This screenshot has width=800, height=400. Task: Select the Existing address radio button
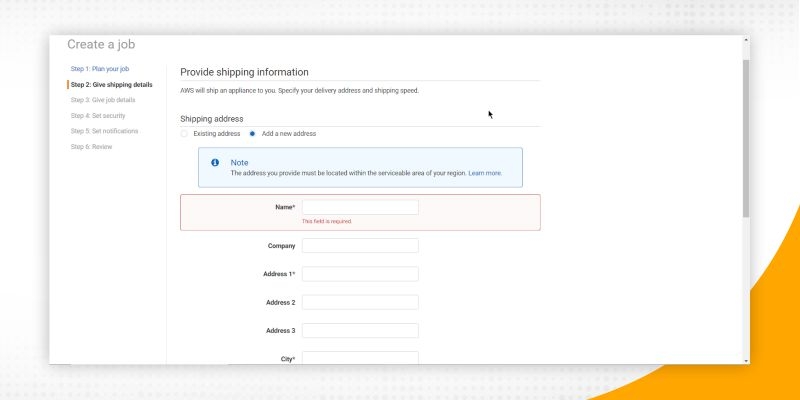coord(184,133)
